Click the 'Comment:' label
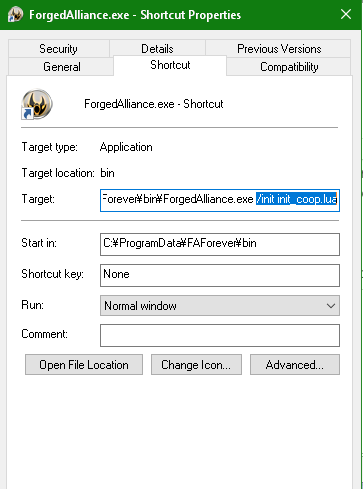363x489 pixels. [x=44, y=334]
